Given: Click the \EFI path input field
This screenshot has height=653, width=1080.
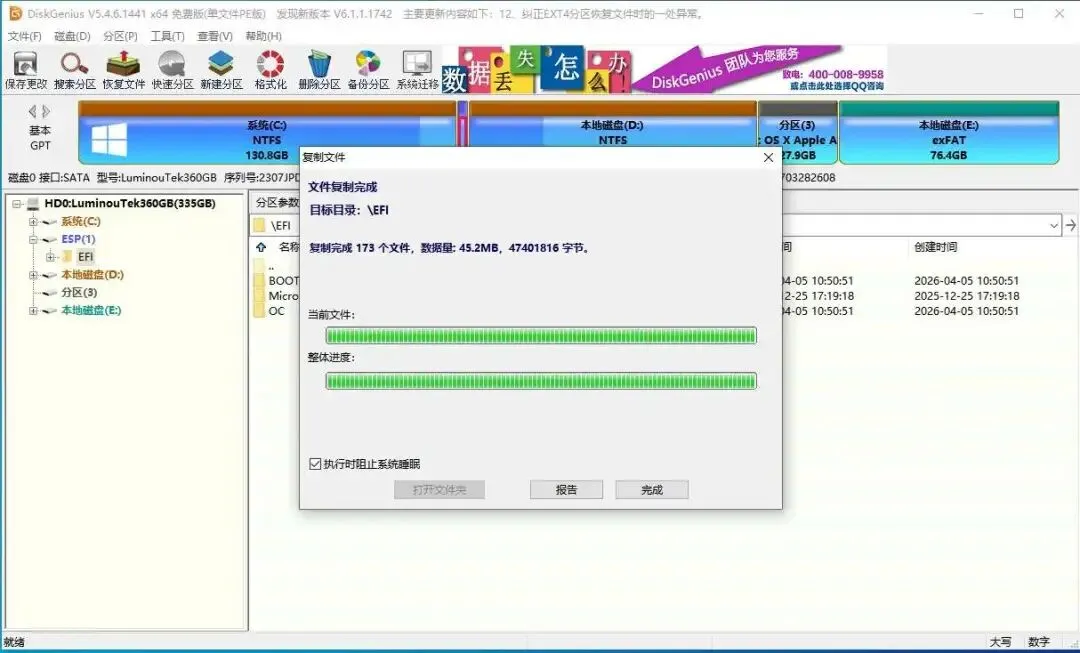Looking at the screenshot, I should coord(654,225).
